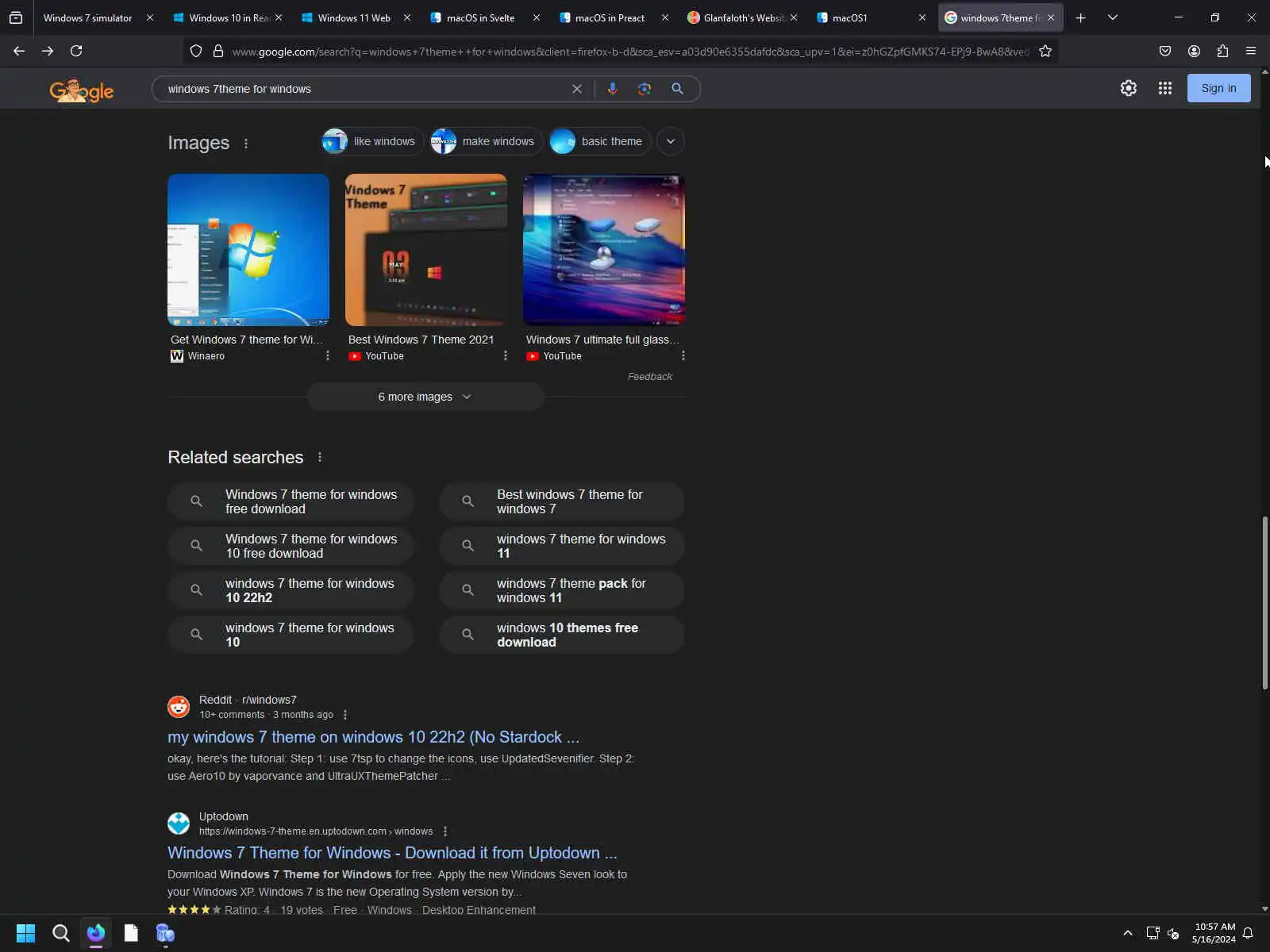
Task: Open the Firefox extensions puzzle icon
Action: (x=1222, y=51)
